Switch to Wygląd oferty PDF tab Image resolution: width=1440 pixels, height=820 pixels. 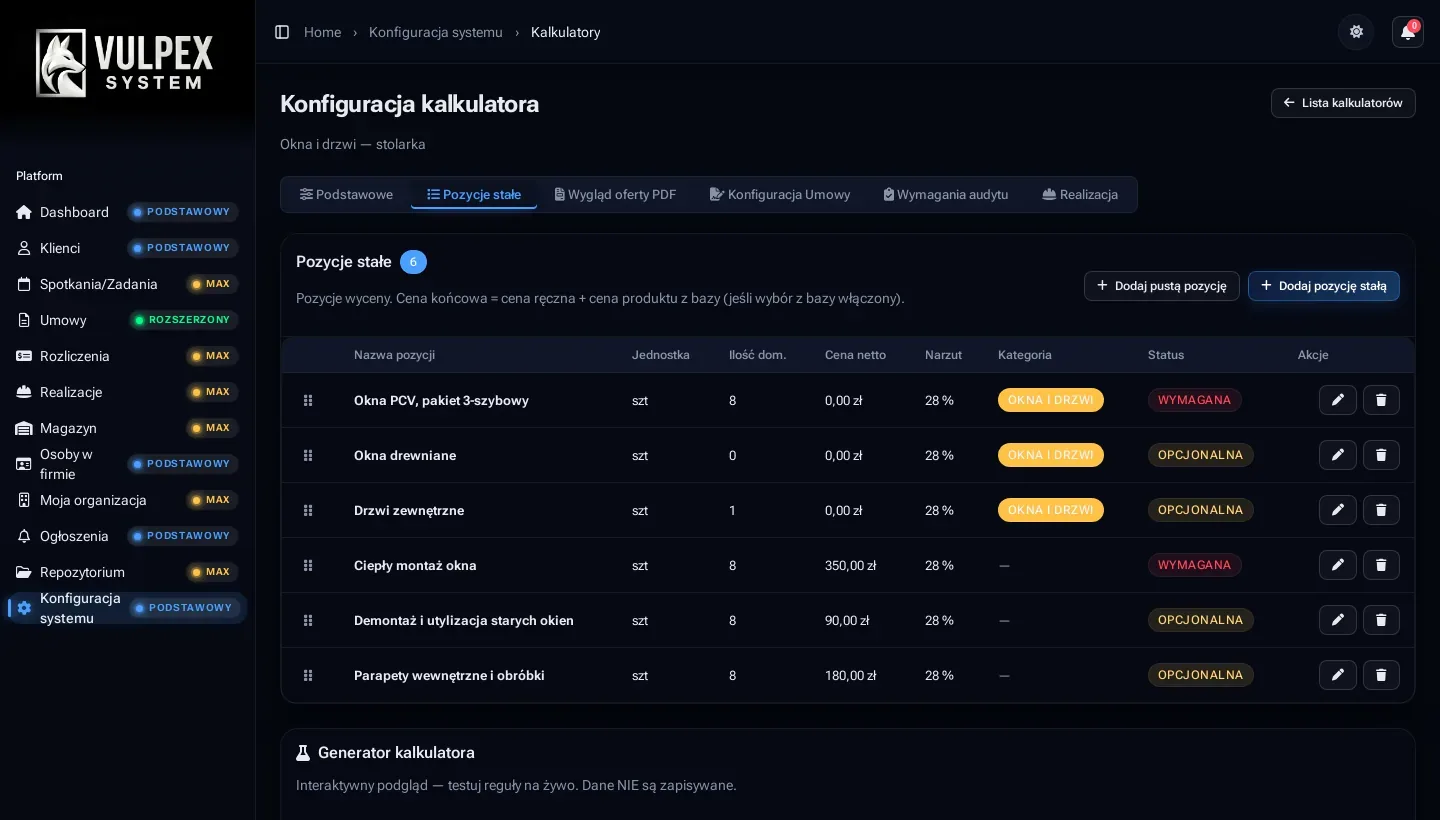point(615,194)
